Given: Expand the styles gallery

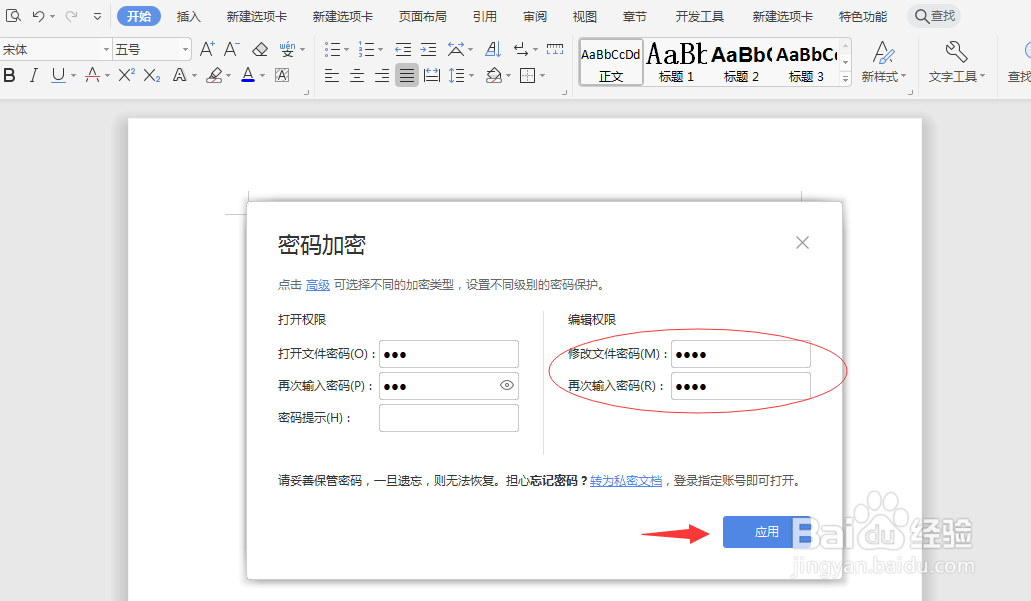Looking at the screenshot, I should click(846, 78).
